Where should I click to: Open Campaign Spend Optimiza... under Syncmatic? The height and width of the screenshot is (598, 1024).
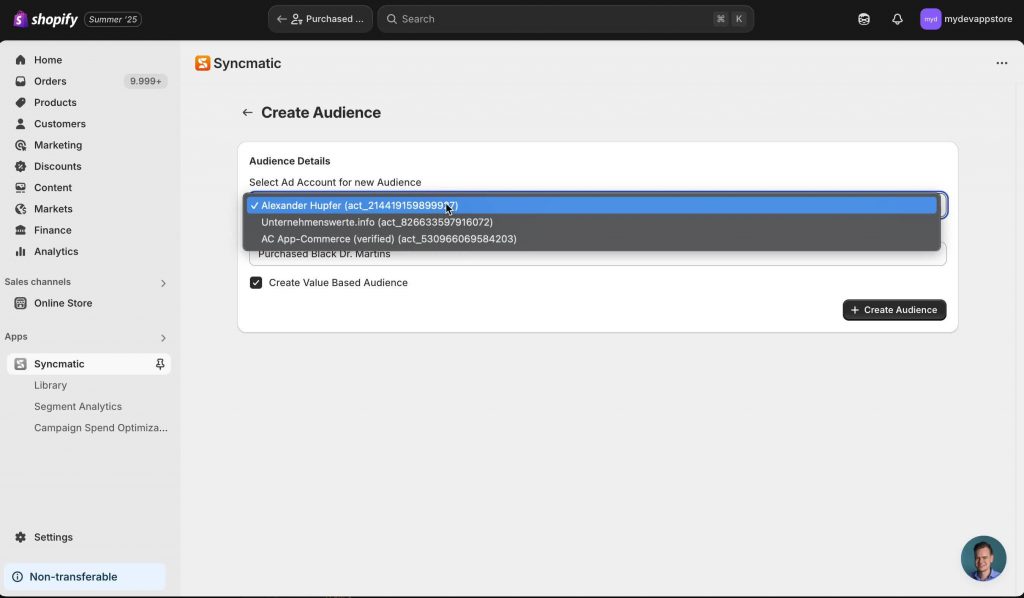tap(101, 428)
